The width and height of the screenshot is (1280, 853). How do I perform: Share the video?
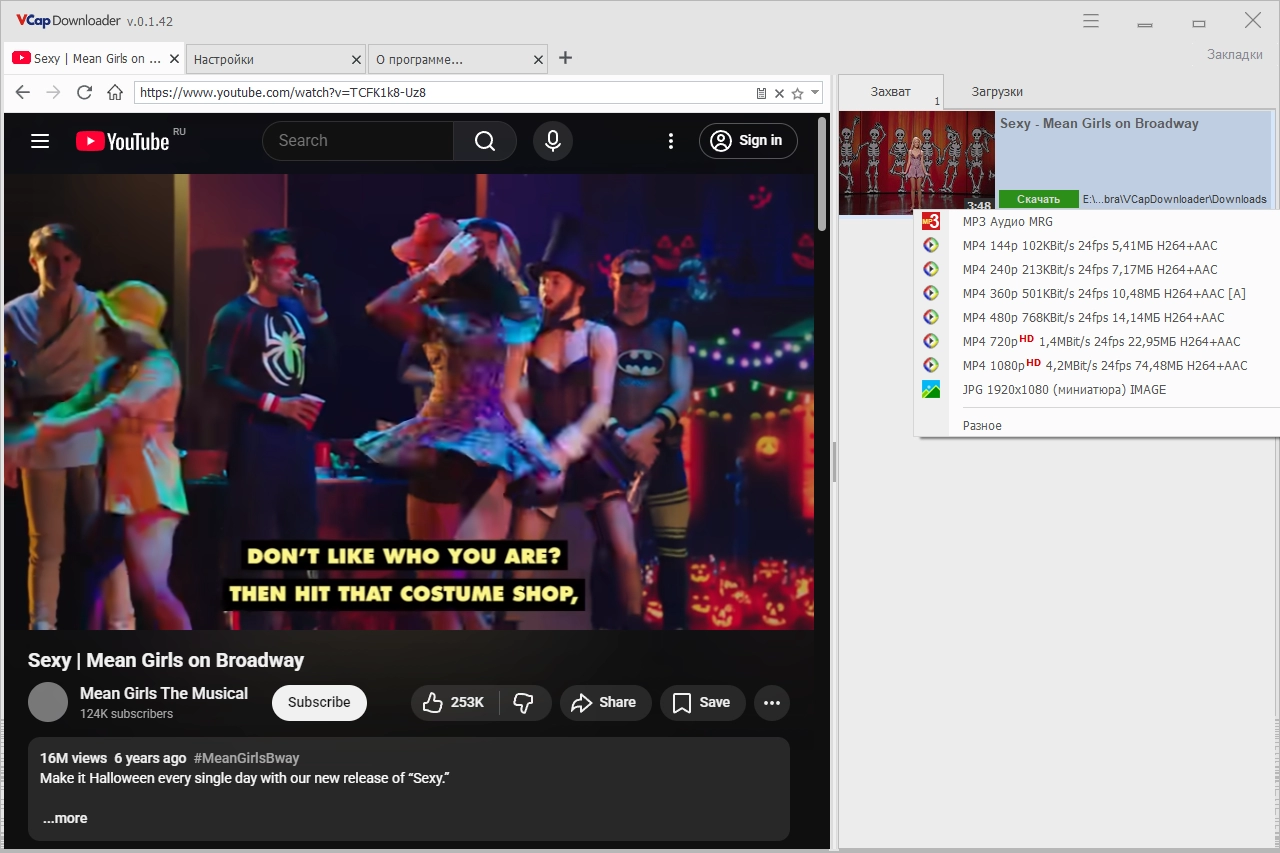pos(605,703)
